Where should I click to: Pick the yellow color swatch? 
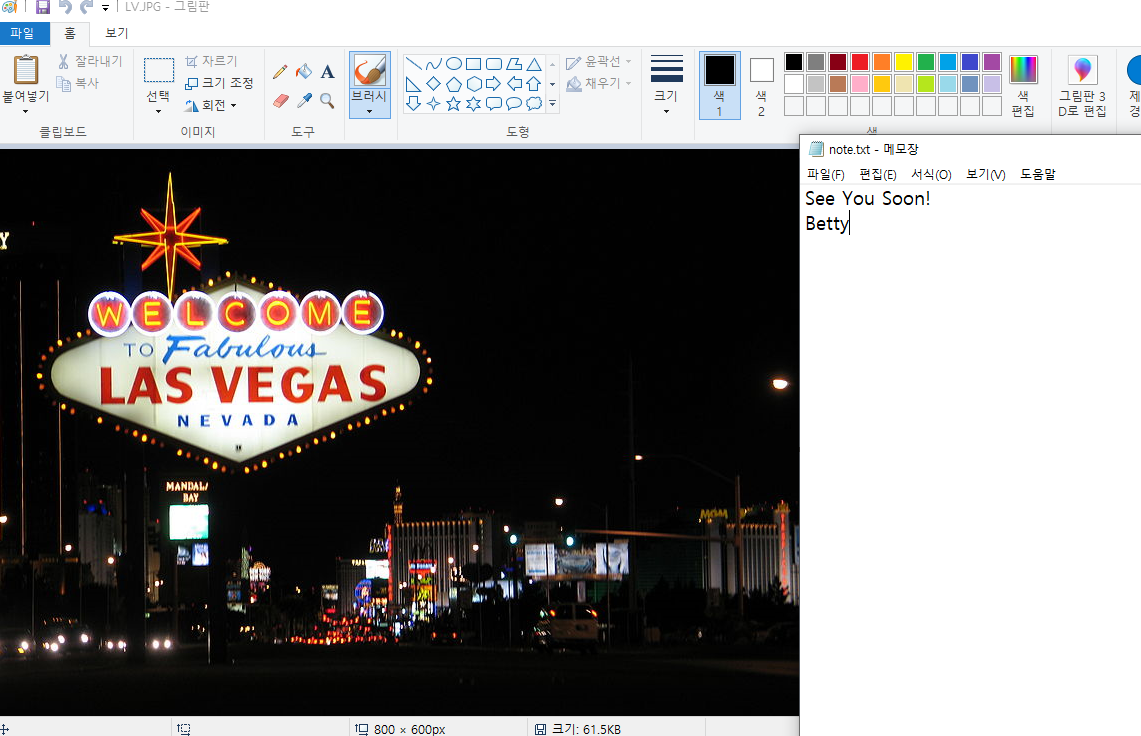(x=904, y=62)
